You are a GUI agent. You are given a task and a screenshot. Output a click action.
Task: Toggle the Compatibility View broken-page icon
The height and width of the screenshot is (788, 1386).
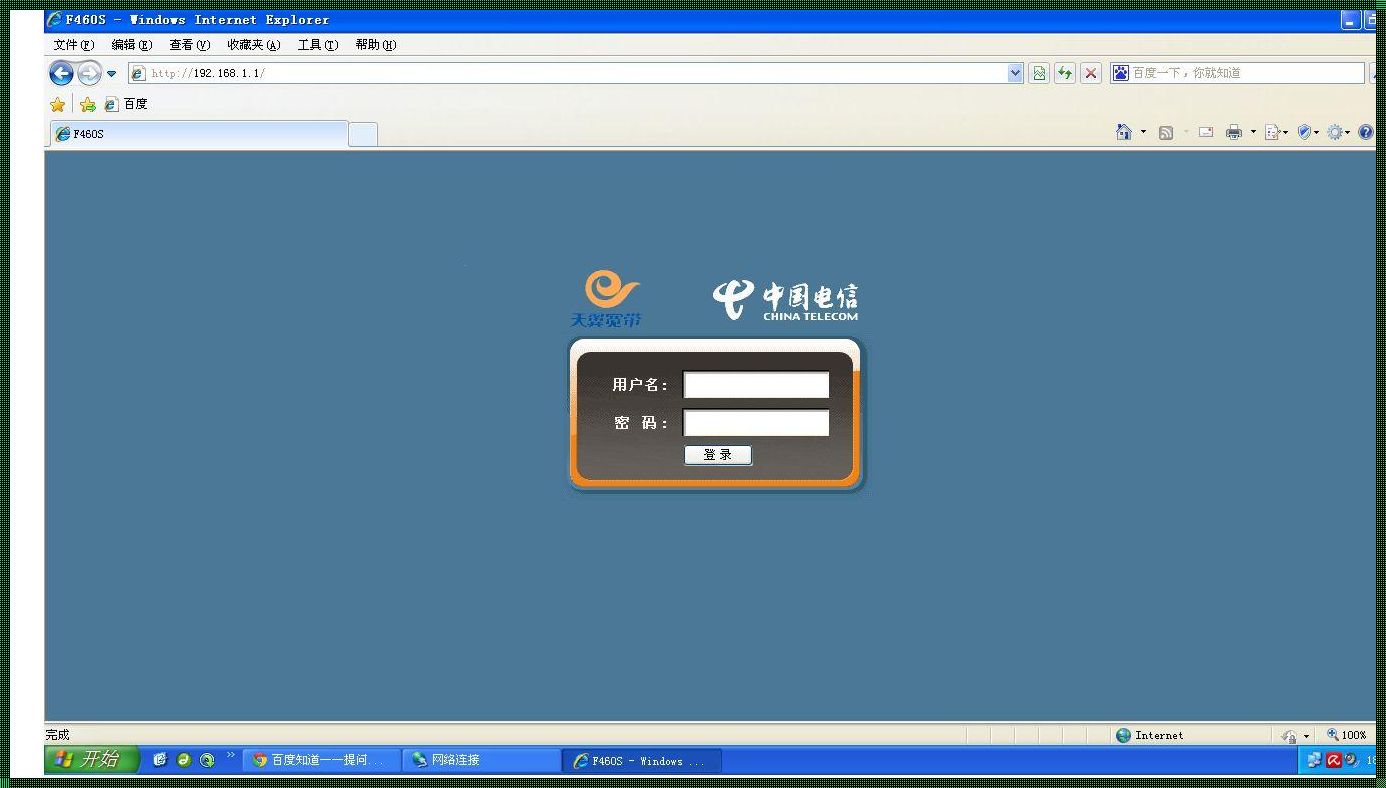pos(1039,73)
